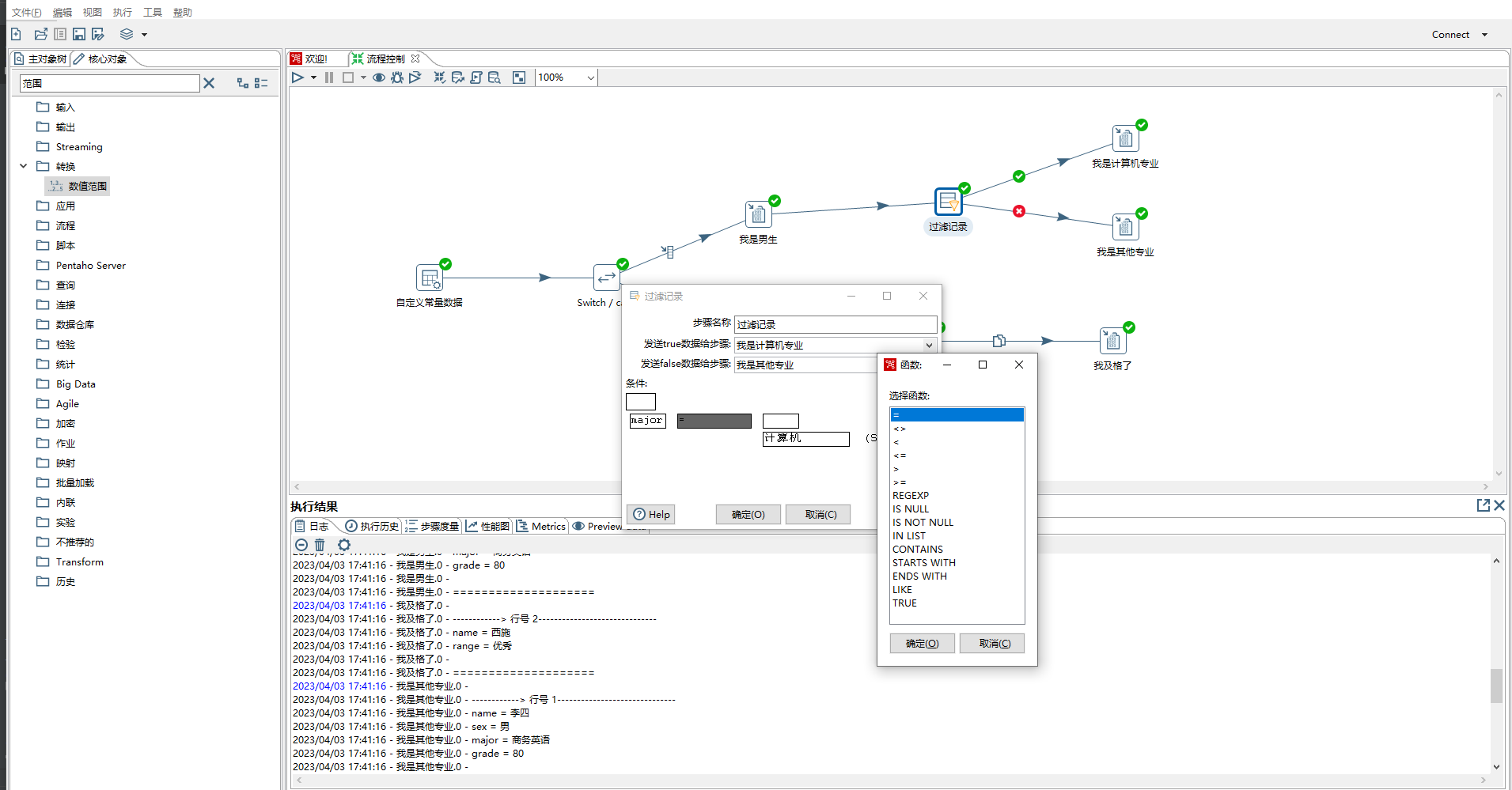Viewport: 1512px width, 790px height.
Task: Select the 过滤记录 step icon on the canvas
Action: (x=947, y=202)
